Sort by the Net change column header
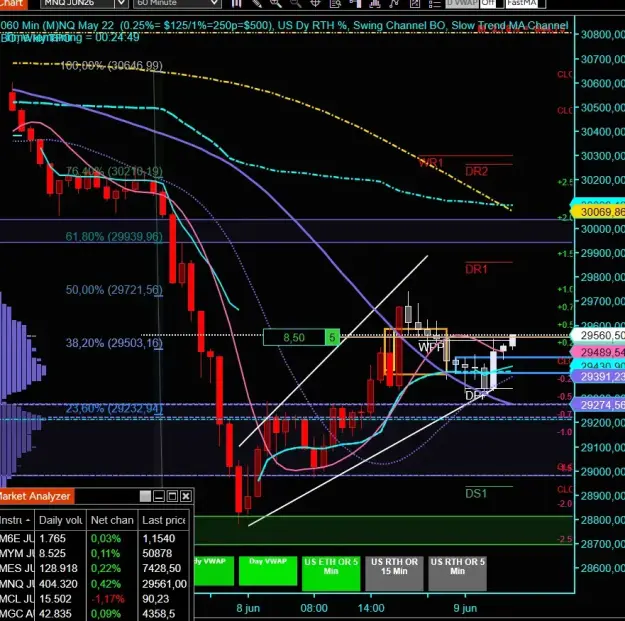Viewport: 625px width, 621px height. [x=112, y=520]
